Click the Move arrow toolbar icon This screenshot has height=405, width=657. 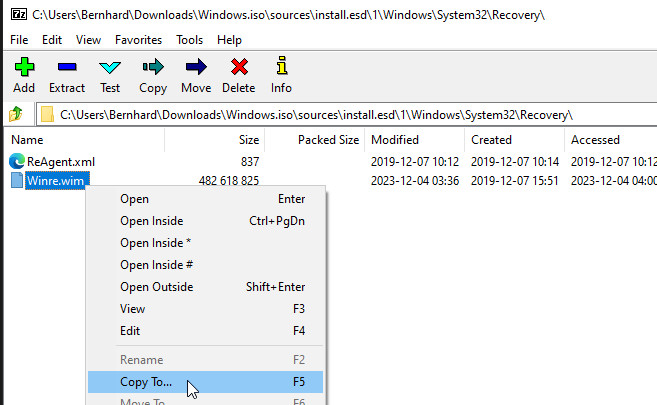point(196,68)
